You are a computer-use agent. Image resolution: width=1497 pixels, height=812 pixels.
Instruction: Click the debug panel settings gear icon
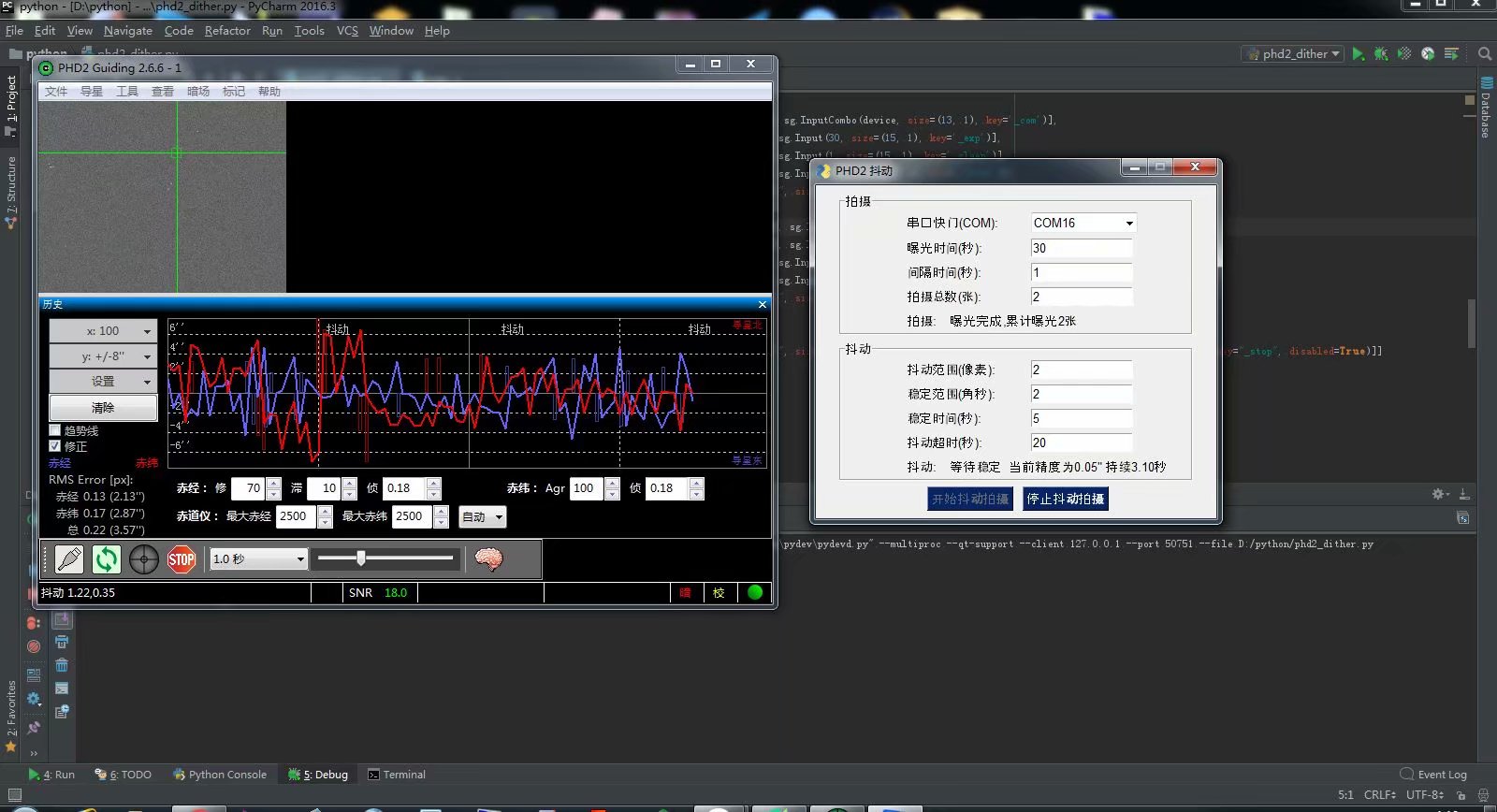click(x=34, y=699)
